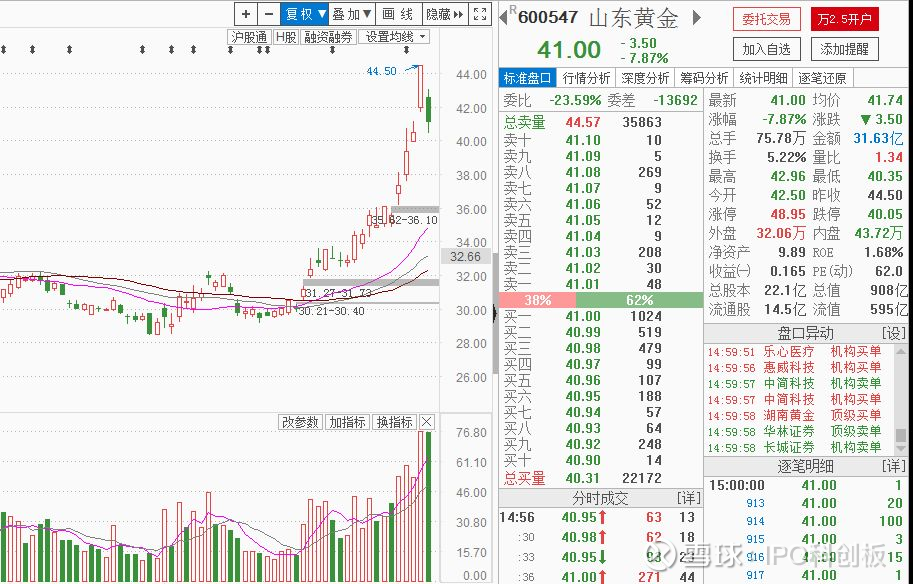This screenshot has width=913, height=584.
Task: Switch to 筹码分析 tab
Action: (x=704, y=78)
